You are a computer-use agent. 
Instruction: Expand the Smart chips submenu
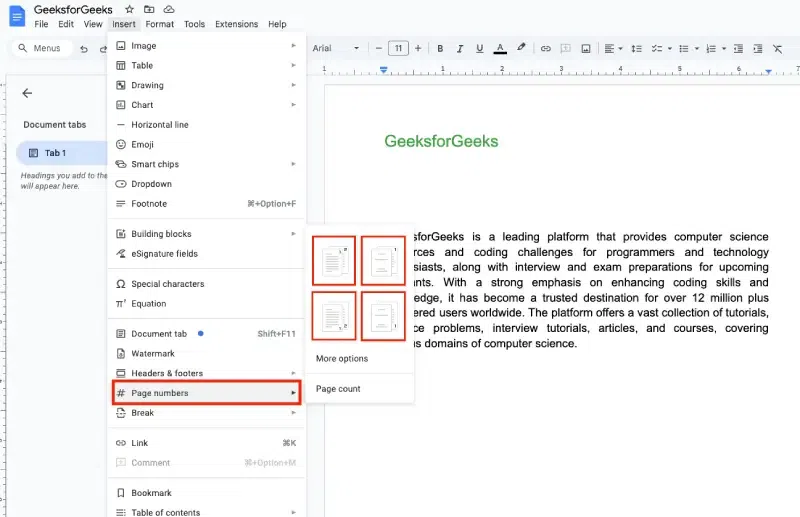pyautogui.click(x=206, y=164)
